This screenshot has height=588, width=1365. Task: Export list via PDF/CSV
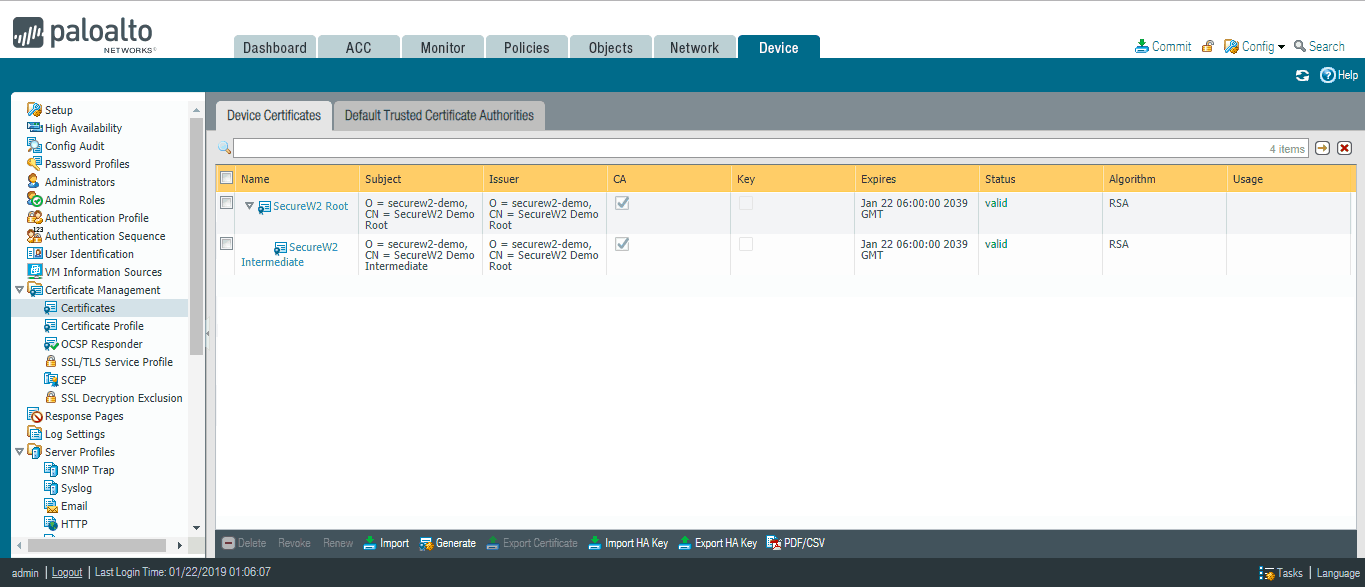click(x=796, y=543)
